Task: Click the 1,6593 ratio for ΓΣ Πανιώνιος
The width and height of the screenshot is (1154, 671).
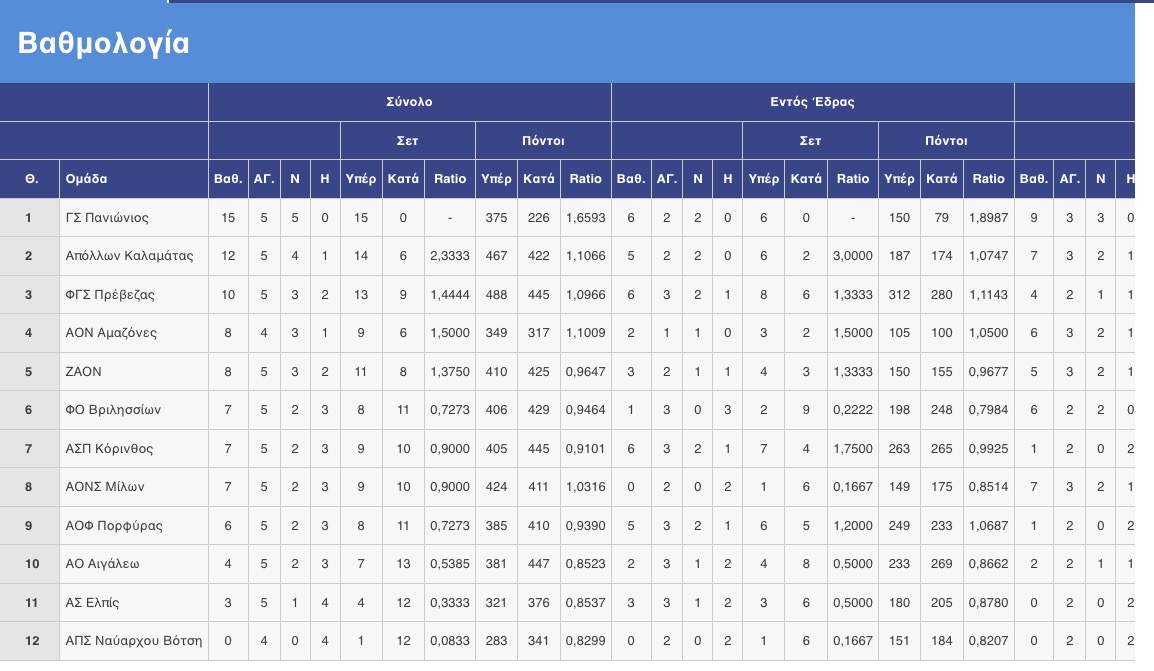Action: (x=586, y=218)
